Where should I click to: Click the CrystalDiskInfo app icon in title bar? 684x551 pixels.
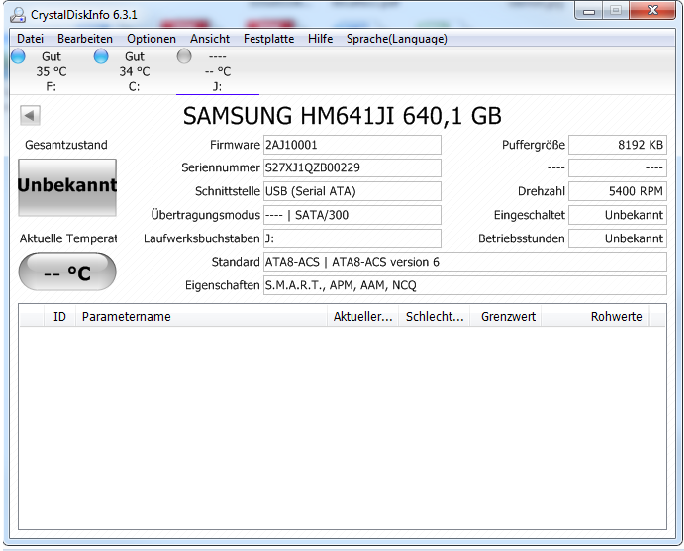coord(18,15)
